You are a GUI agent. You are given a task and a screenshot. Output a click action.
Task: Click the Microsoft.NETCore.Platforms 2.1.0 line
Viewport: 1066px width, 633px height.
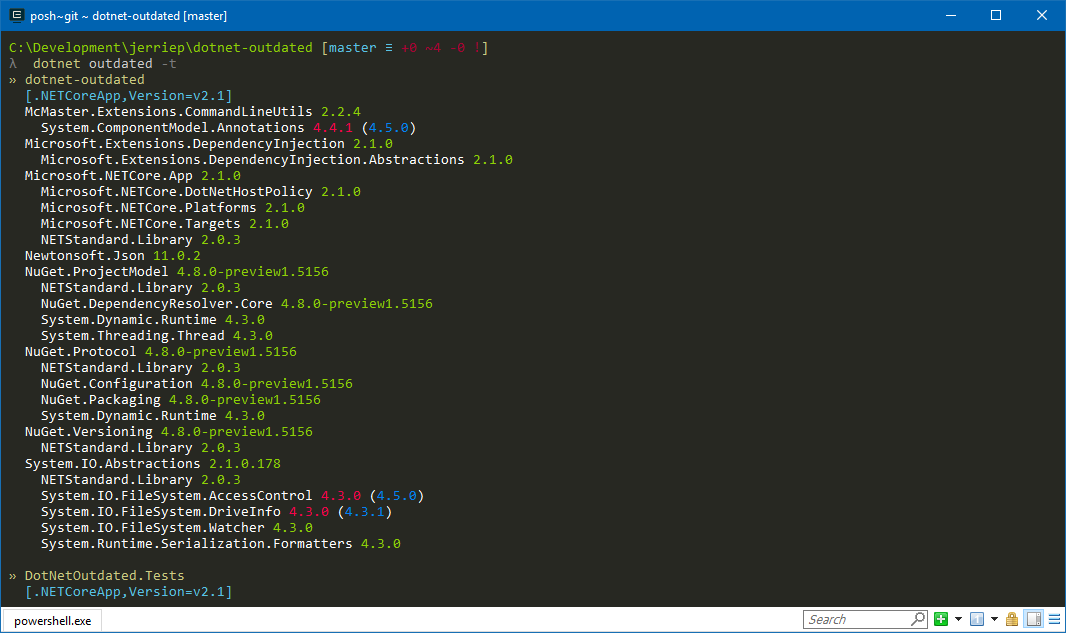[x=173, y=207]
